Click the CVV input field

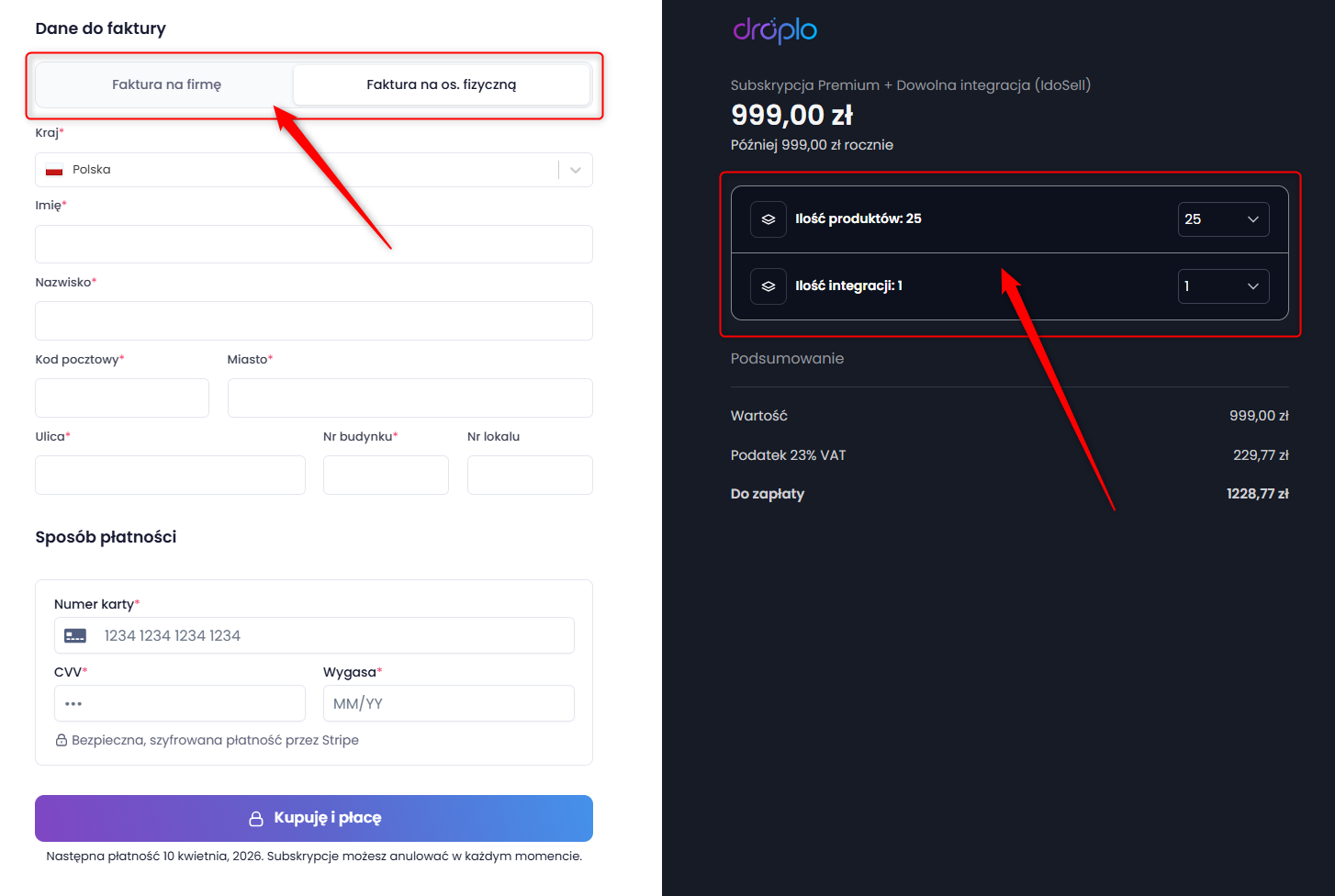[180, 703]
